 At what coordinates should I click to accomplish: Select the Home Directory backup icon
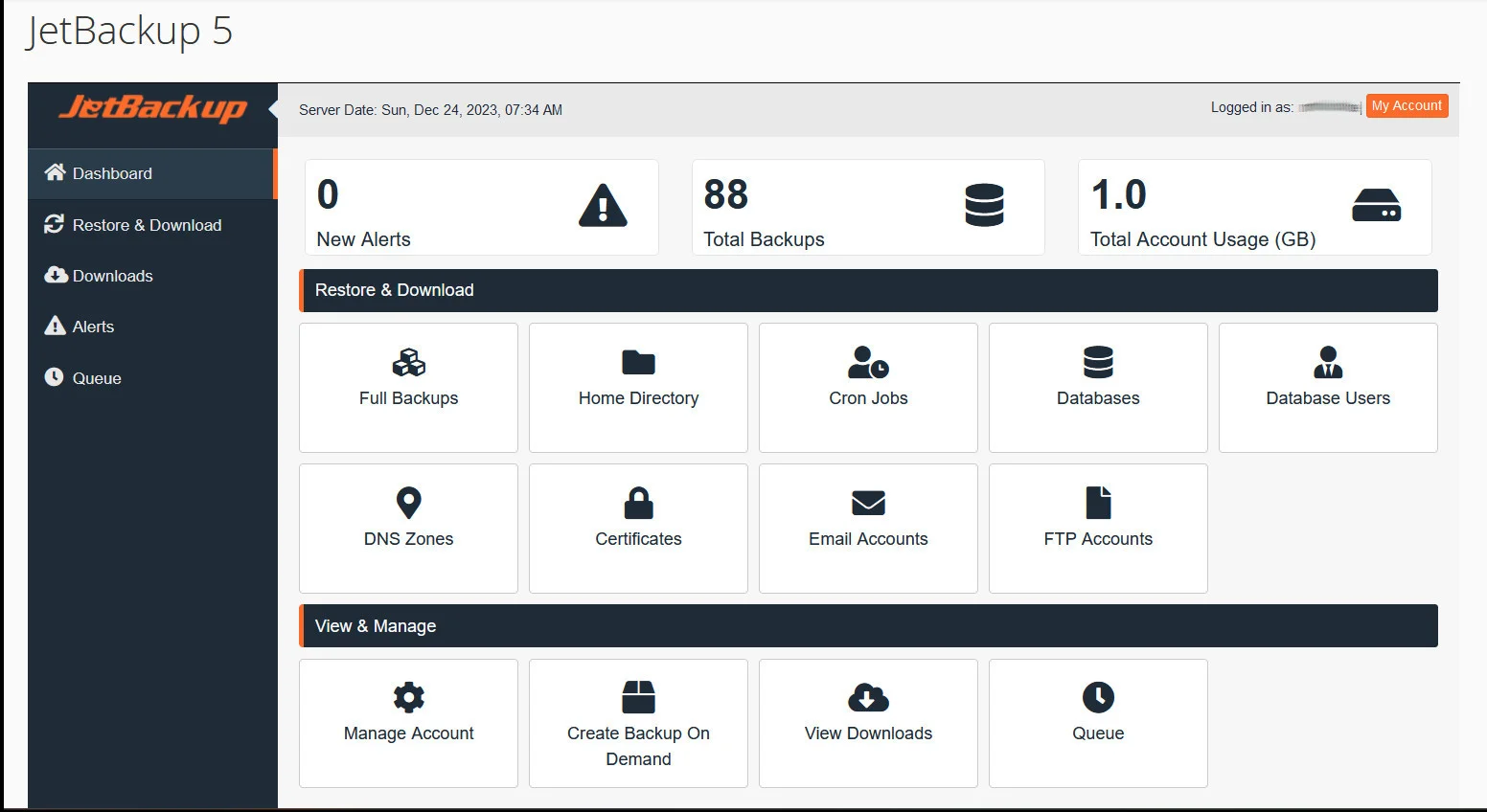point(638,387)
